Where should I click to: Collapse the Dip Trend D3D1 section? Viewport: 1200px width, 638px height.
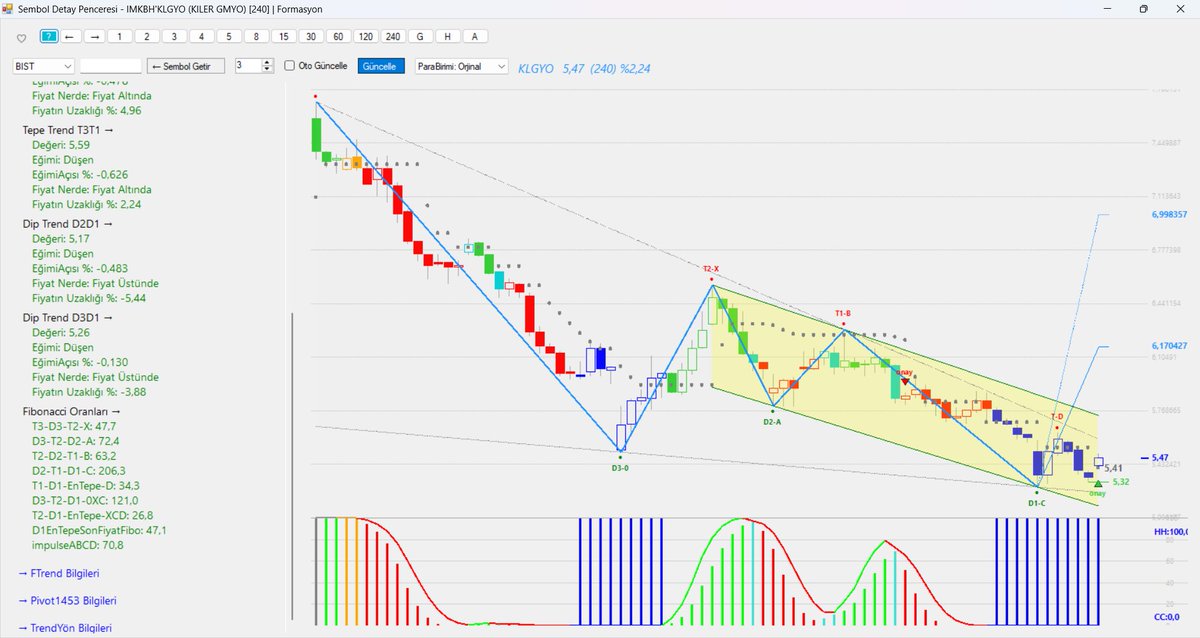point(68,318)
